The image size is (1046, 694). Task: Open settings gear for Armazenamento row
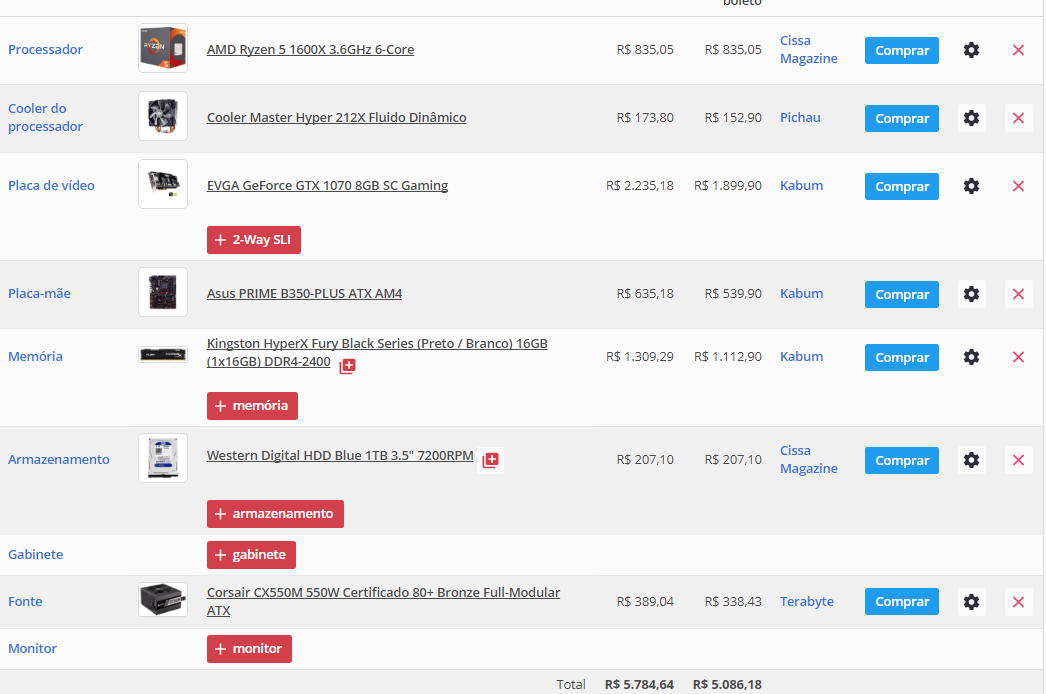pos(971,460)
